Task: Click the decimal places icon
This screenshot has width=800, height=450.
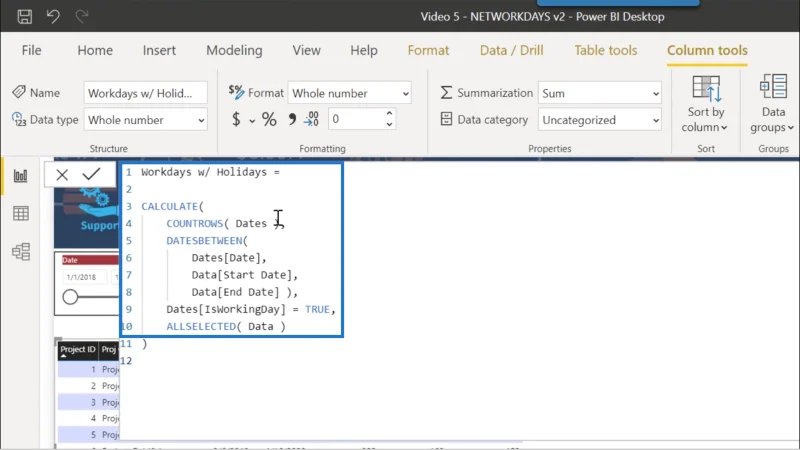Action: pyautogui.click(x=311, y=119)
